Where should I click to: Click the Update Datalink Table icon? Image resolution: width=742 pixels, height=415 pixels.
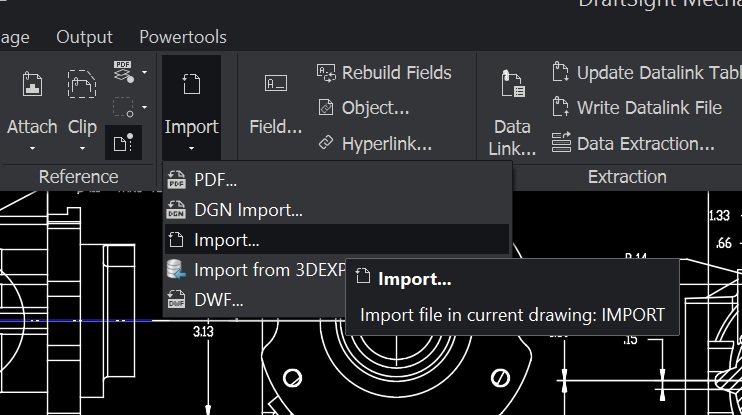(x=560, y=72)
